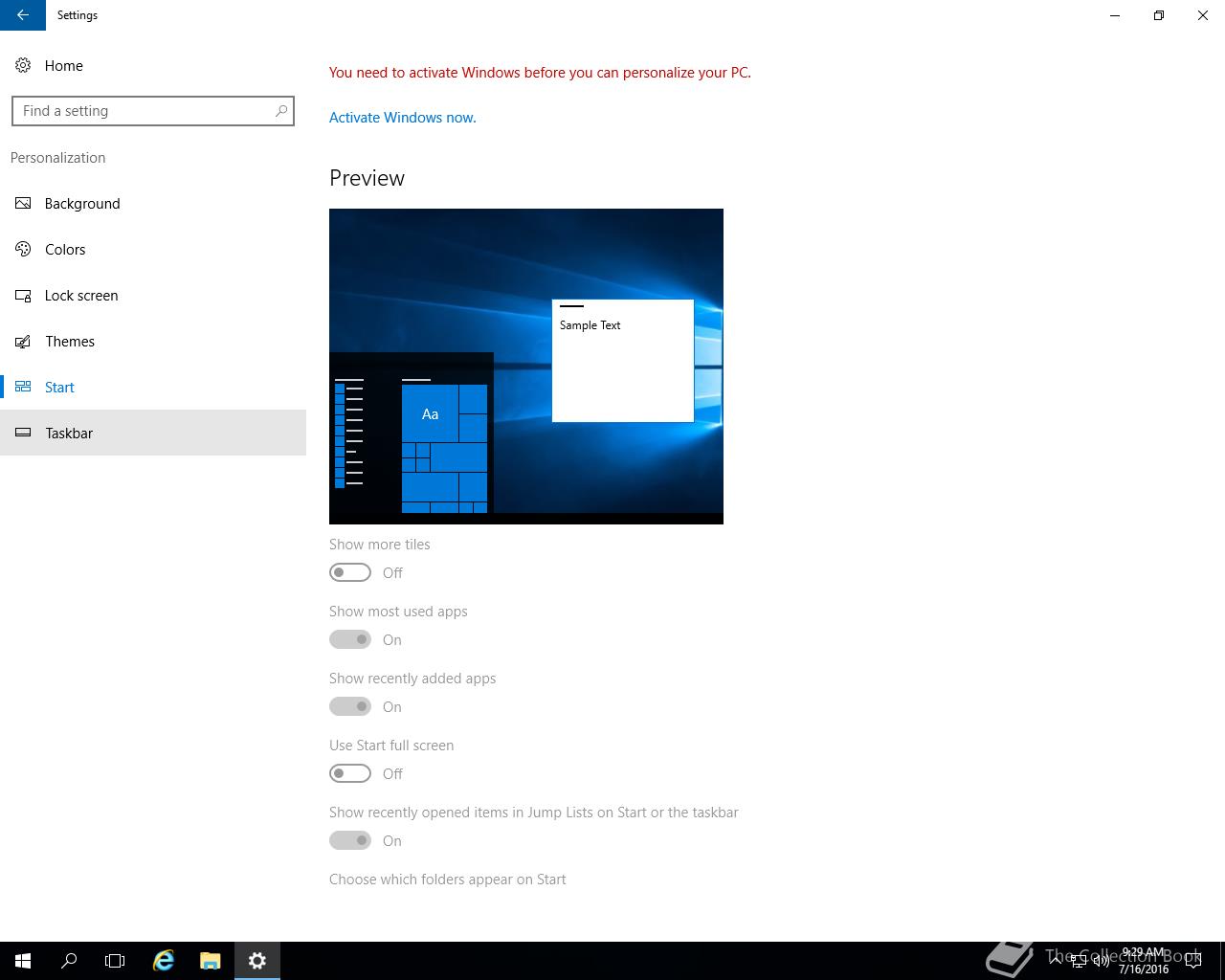Open the Themes settings page
1225x980 pixels.
pyautogui.click(x=153, y=341)
